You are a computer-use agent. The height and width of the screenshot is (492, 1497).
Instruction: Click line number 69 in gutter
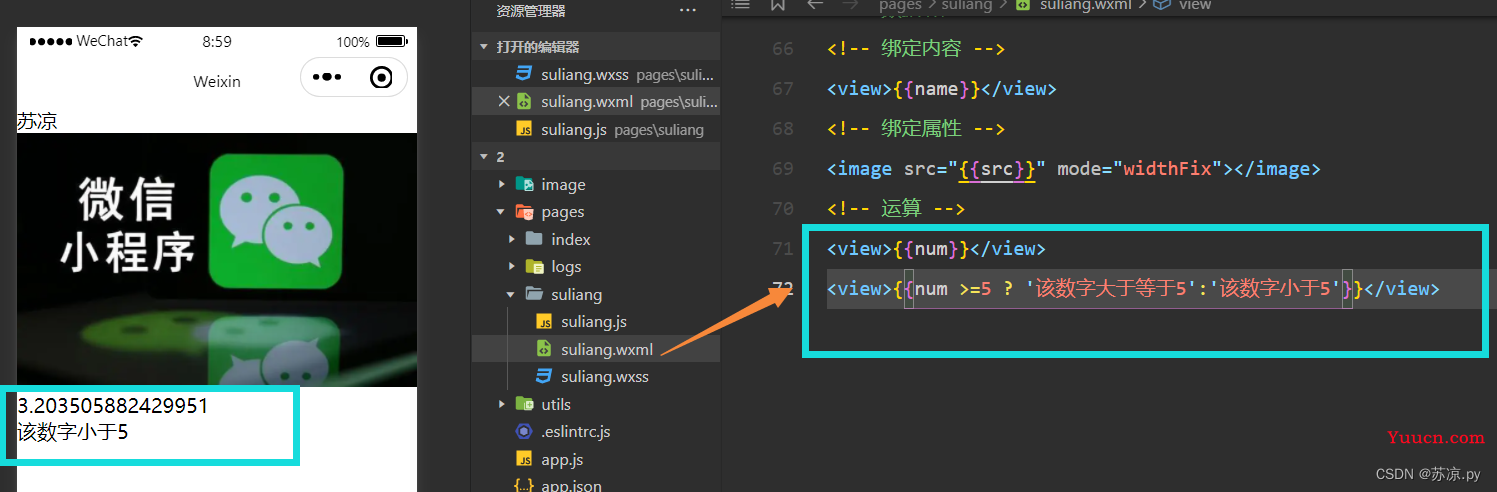click(x=783, y=169)
